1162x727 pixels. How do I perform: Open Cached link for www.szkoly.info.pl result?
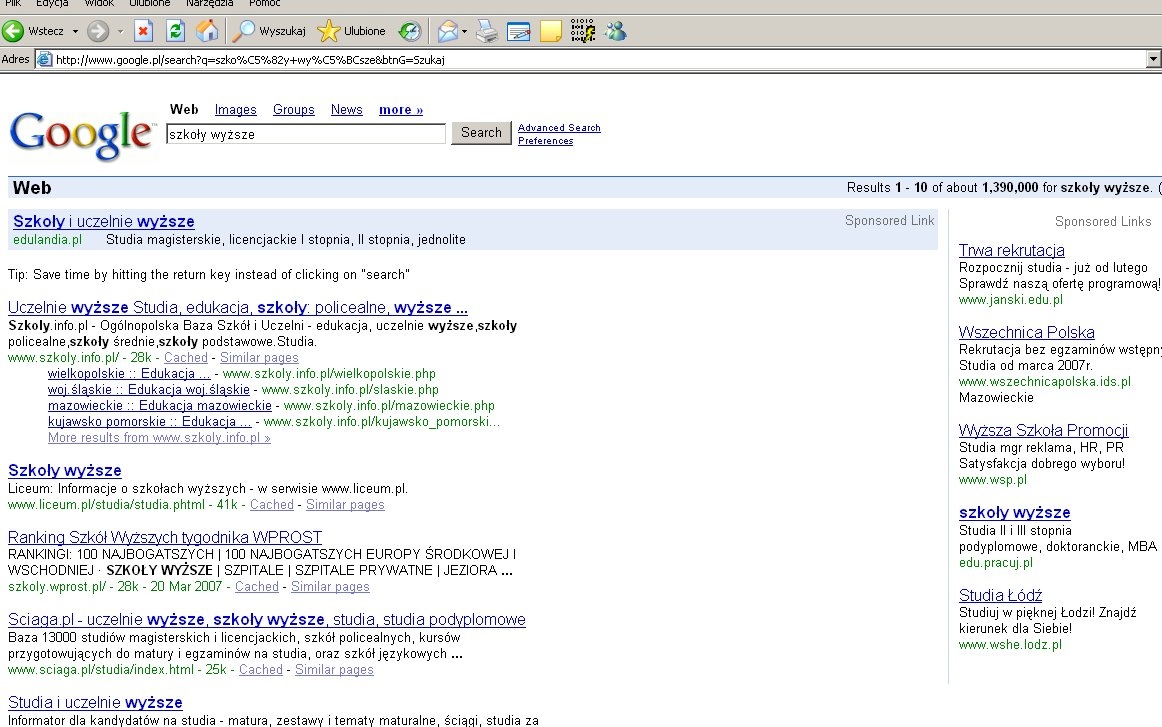[x=185, y=357]
